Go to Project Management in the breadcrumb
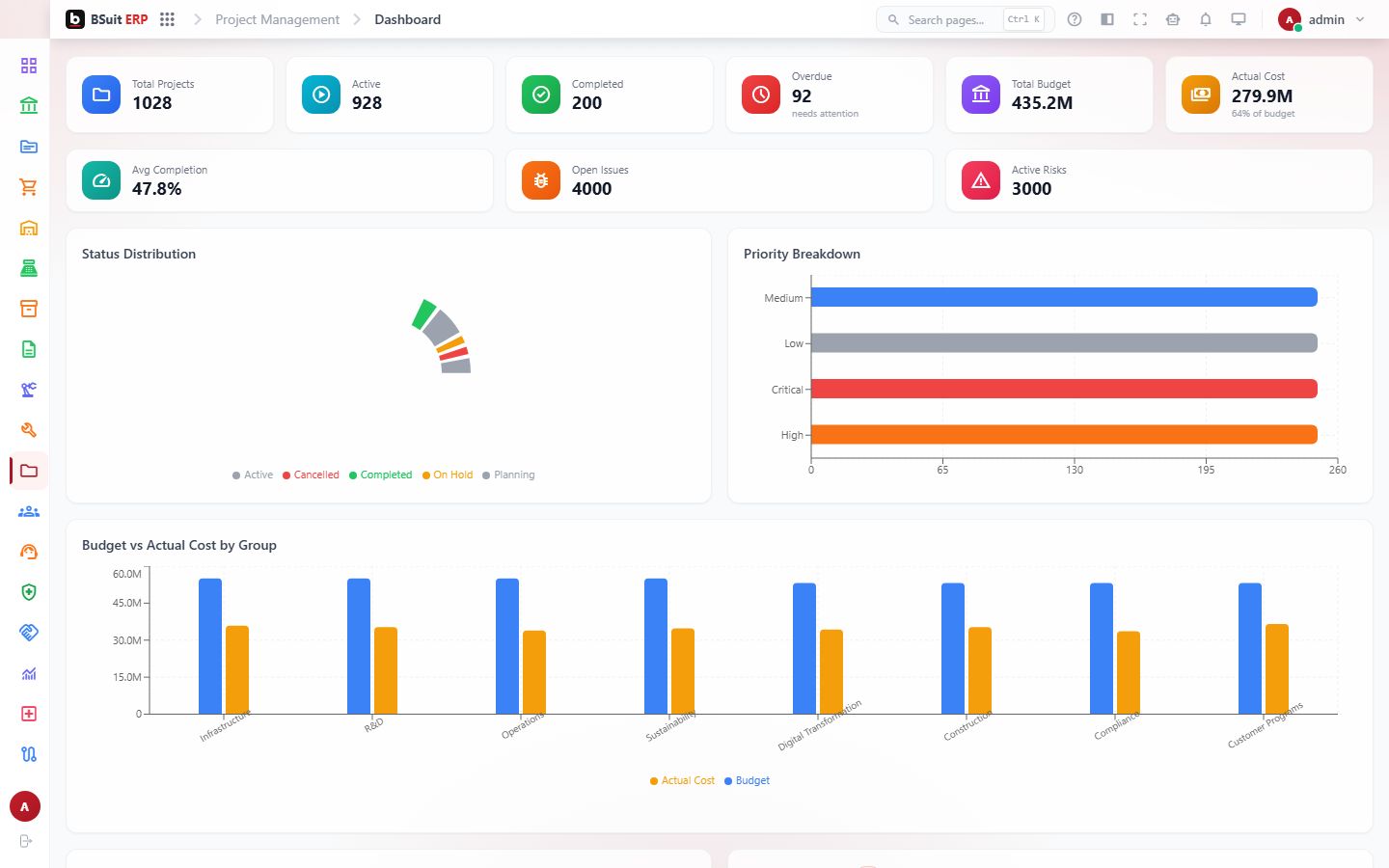Screen dimensions: 1389x868 [x=277, y=19]
